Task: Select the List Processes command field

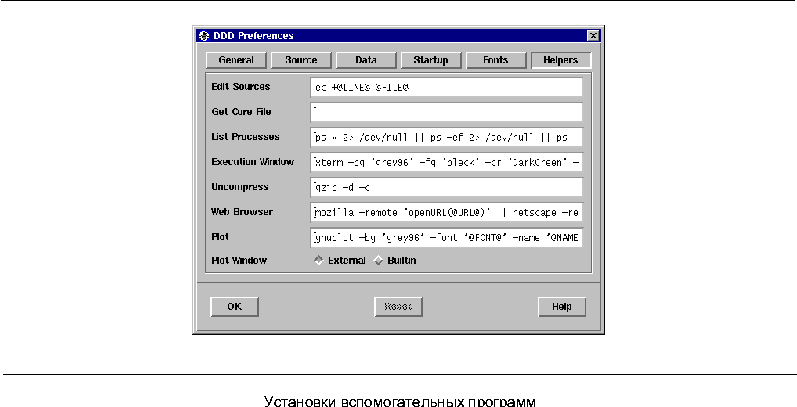Action: click(446, 136)
